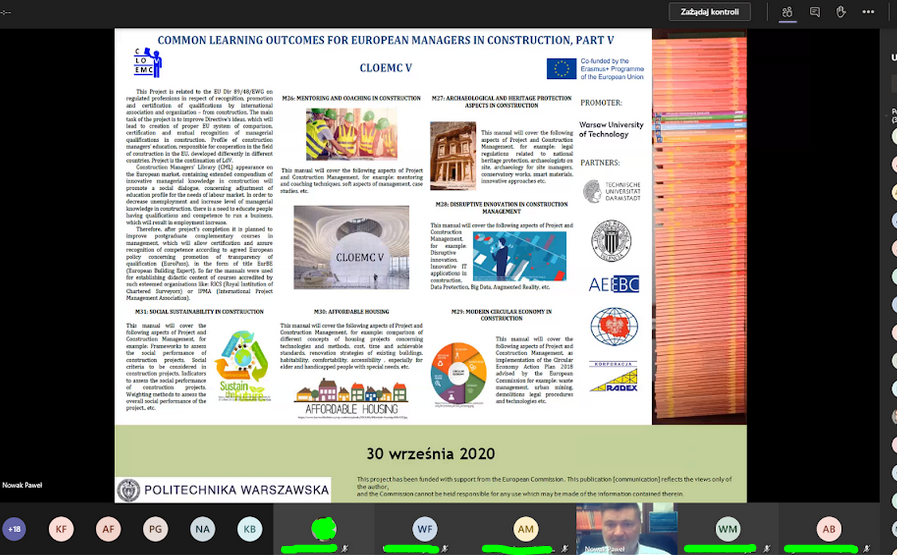Click the globe with red map logo
The image size is (897, 555).
(x=614, y=327)
